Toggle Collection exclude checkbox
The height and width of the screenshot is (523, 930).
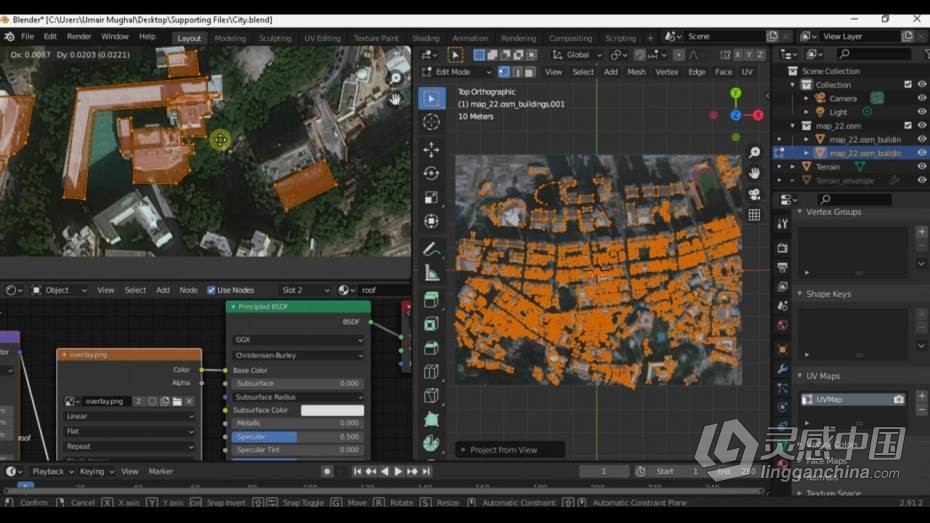pyautogui.click(x=907, y=85)
